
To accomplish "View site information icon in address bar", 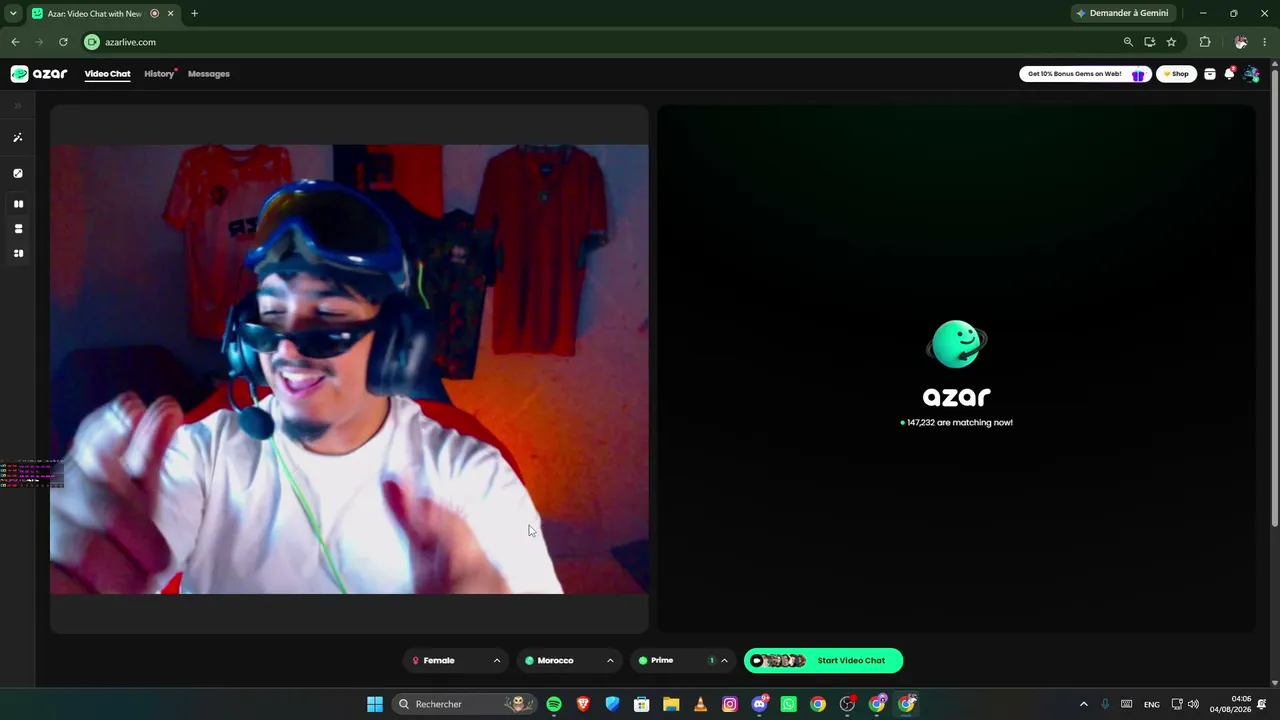I will [92, 42].
